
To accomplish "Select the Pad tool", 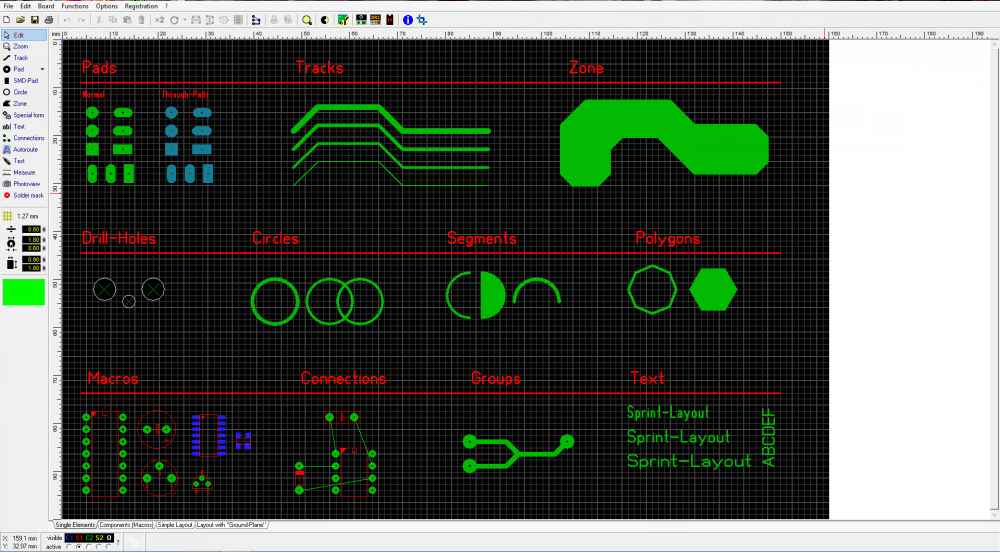I will tap(19, 70).
